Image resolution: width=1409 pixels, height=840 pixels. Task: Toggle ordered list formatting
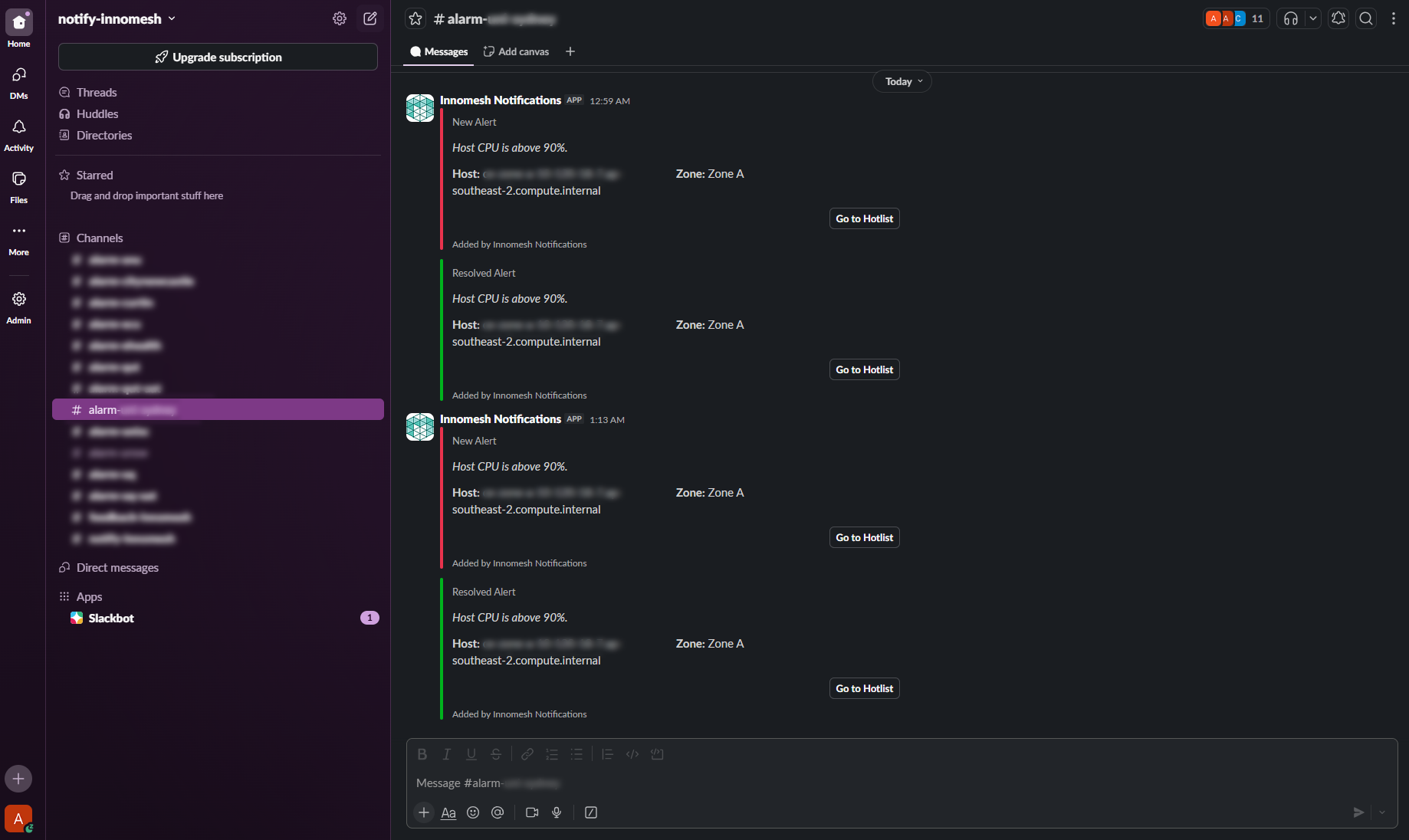tap(552, 754)
